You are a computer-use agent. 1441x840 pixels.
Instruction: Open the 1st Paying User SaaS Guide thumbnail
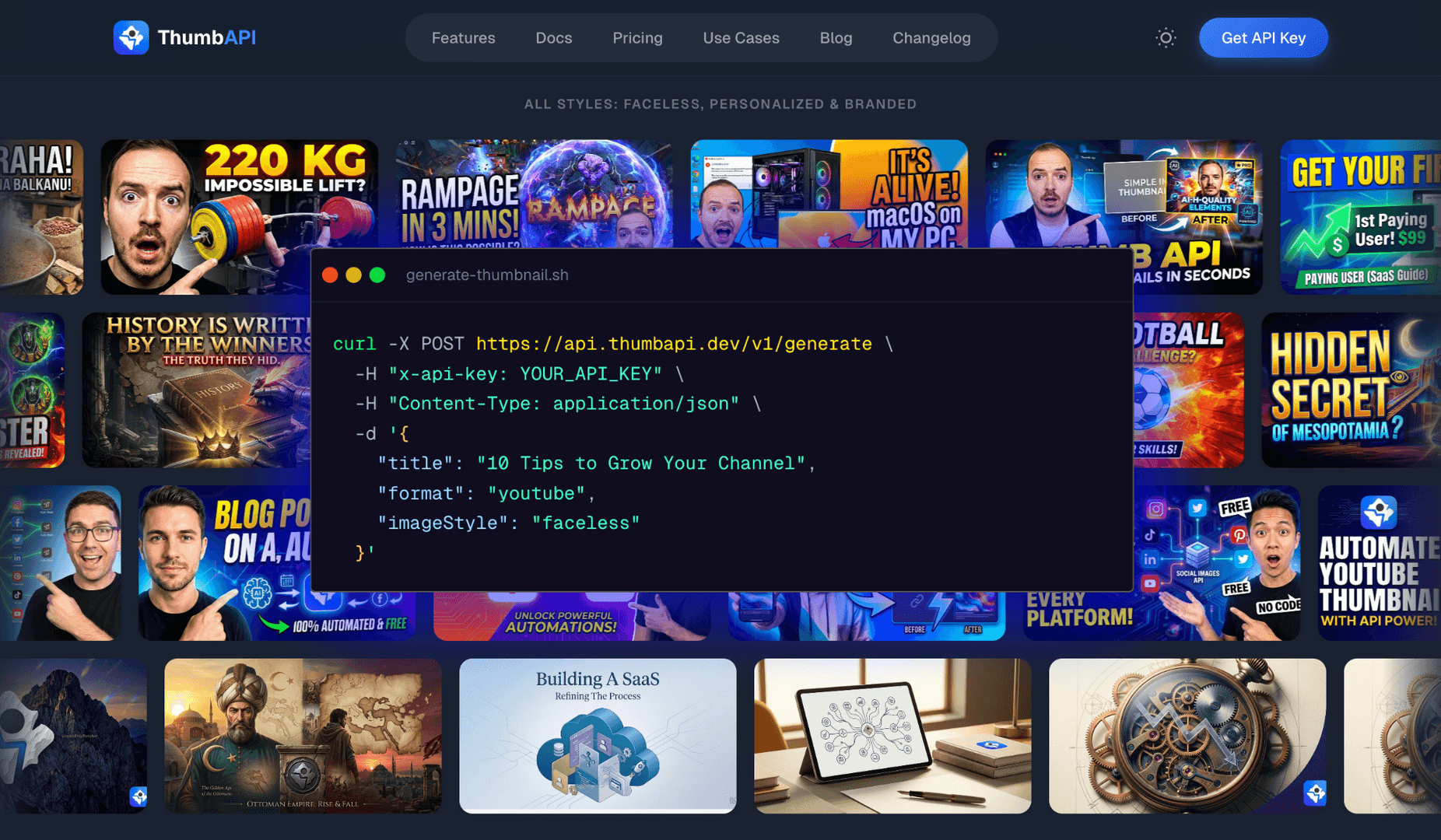(x=1360, y=217)
